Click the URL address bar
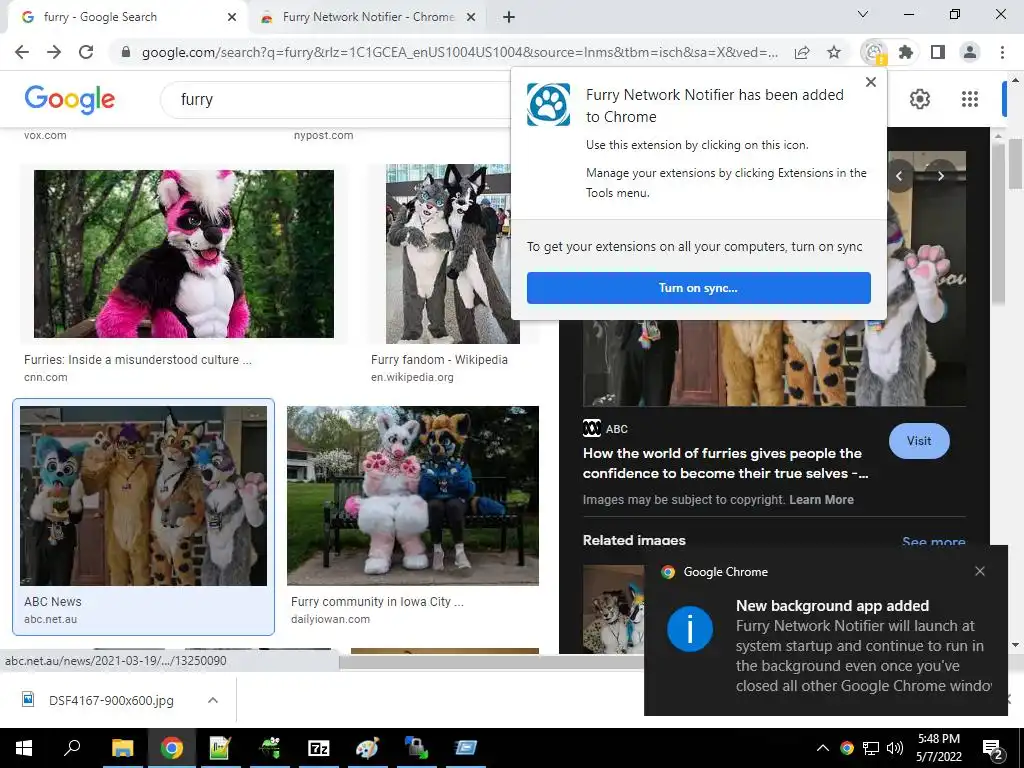Screen dimensions: 1024x768 [460, 52]
